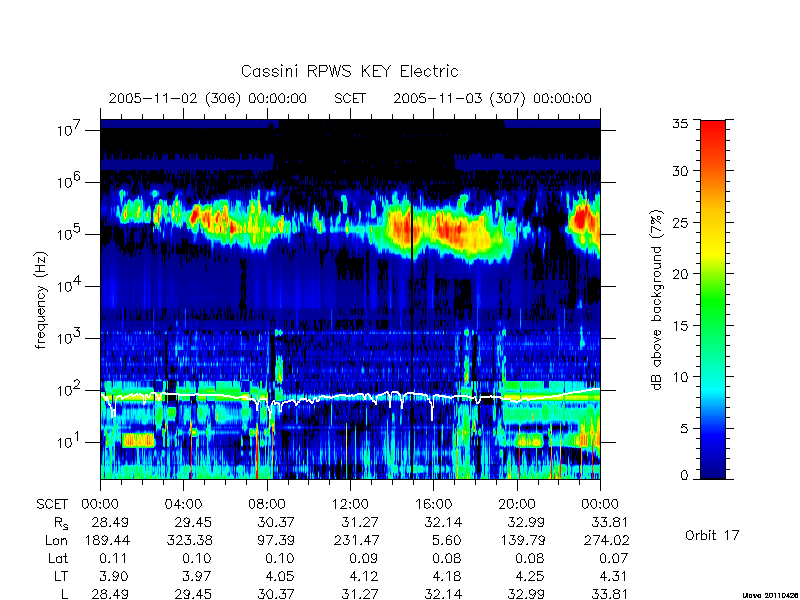Click the longitude value 139.79
The width and height of the screenshot is (800, 600).
[x=521, y=540]
